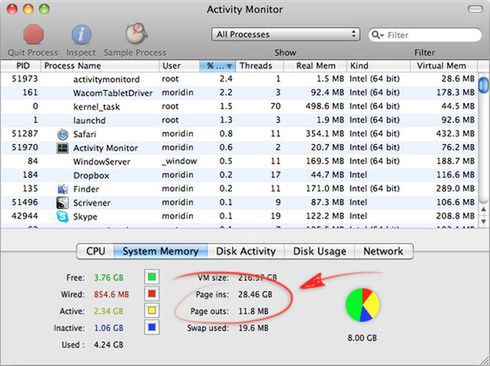490x366 pixels.
Task: Sort by the User column header
Action: click(x=179, y=66)
